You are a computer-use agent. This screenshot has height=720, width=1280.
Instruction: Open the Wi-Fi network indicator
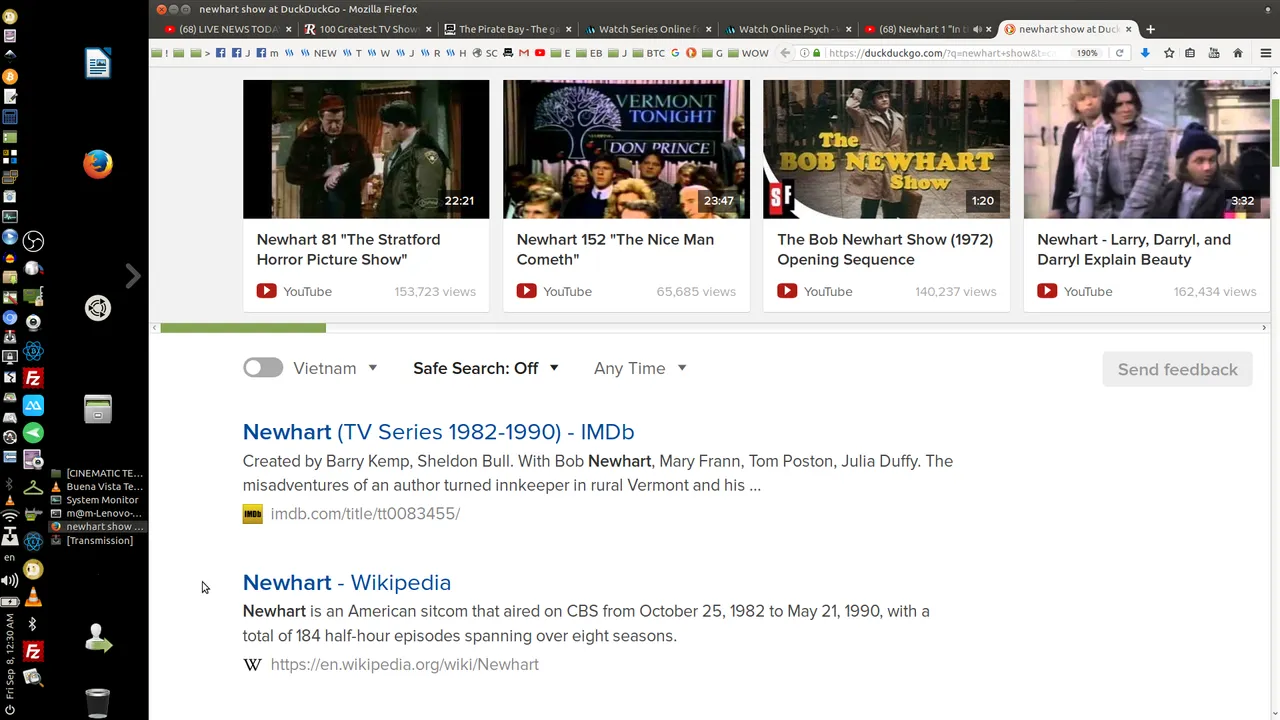10,517
